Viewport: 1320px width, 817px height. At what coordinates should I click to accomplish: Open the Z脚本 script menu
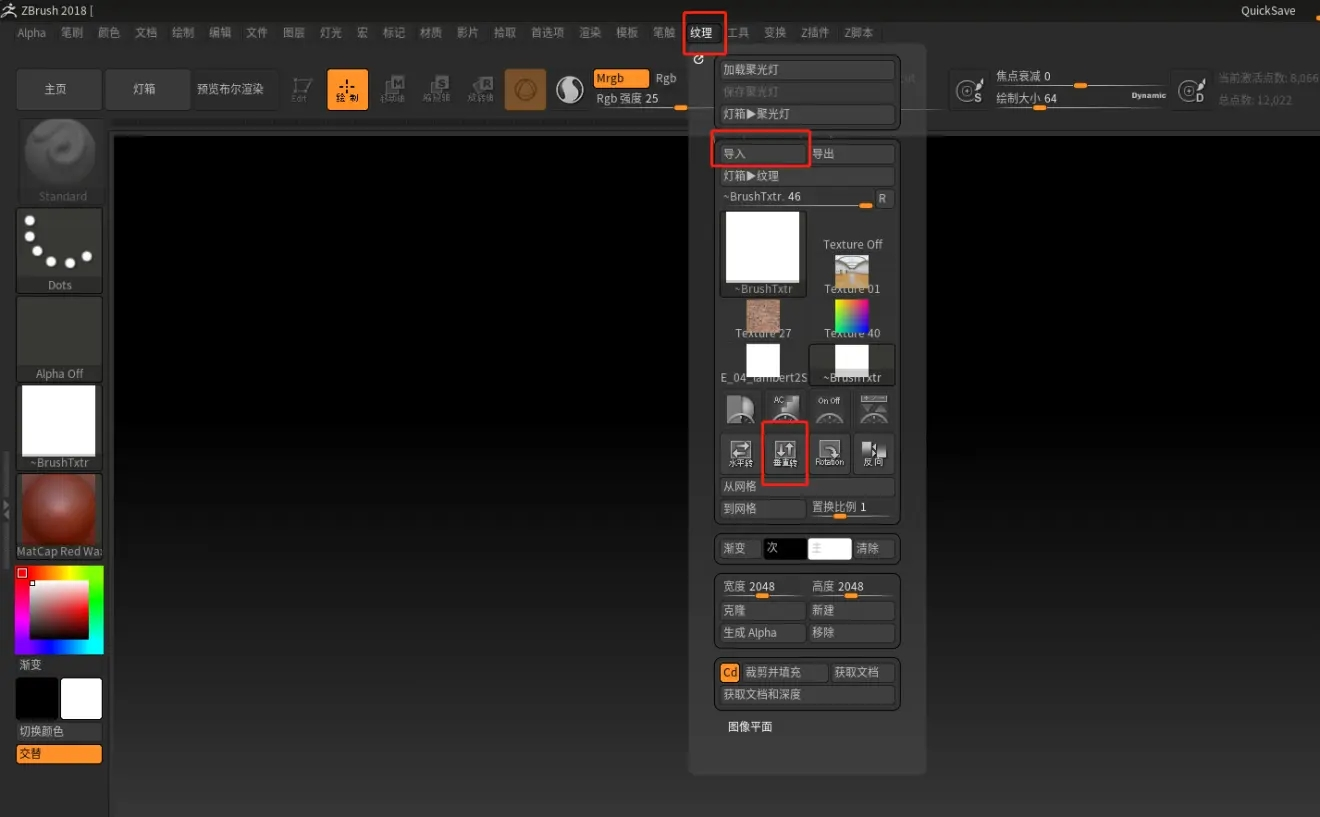[858, 33]
